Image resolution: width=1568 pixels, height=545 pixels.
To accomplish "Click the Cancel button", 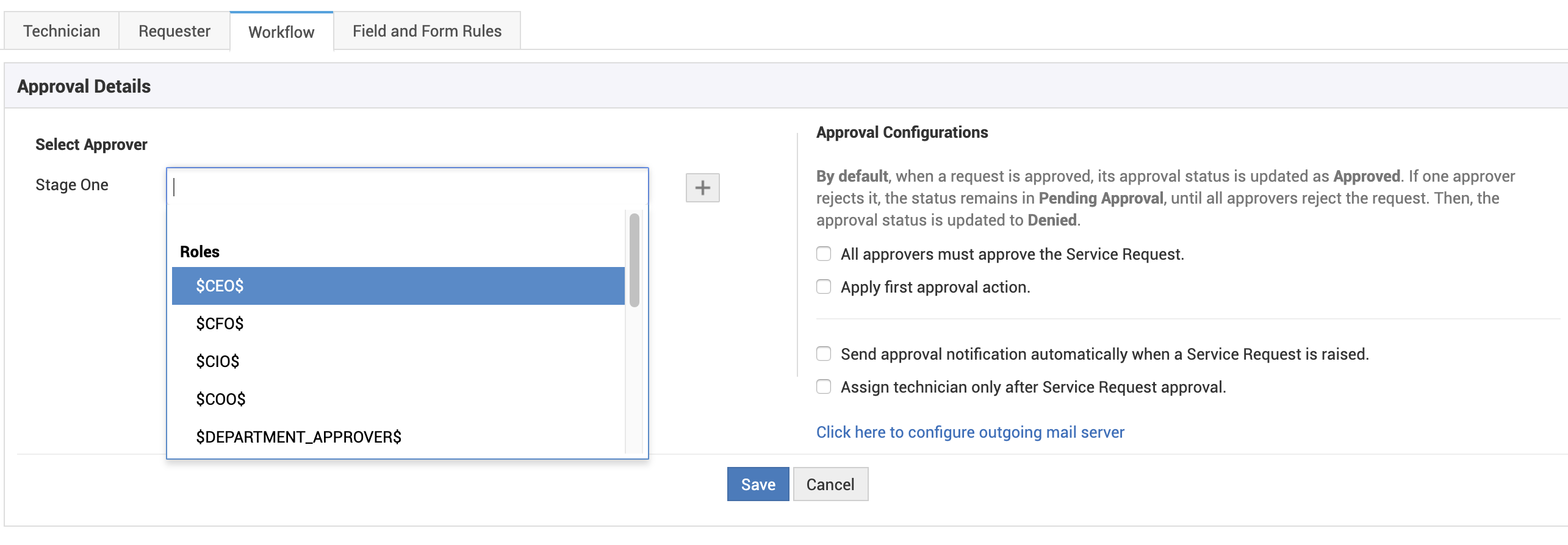I will tap(830, 484).
